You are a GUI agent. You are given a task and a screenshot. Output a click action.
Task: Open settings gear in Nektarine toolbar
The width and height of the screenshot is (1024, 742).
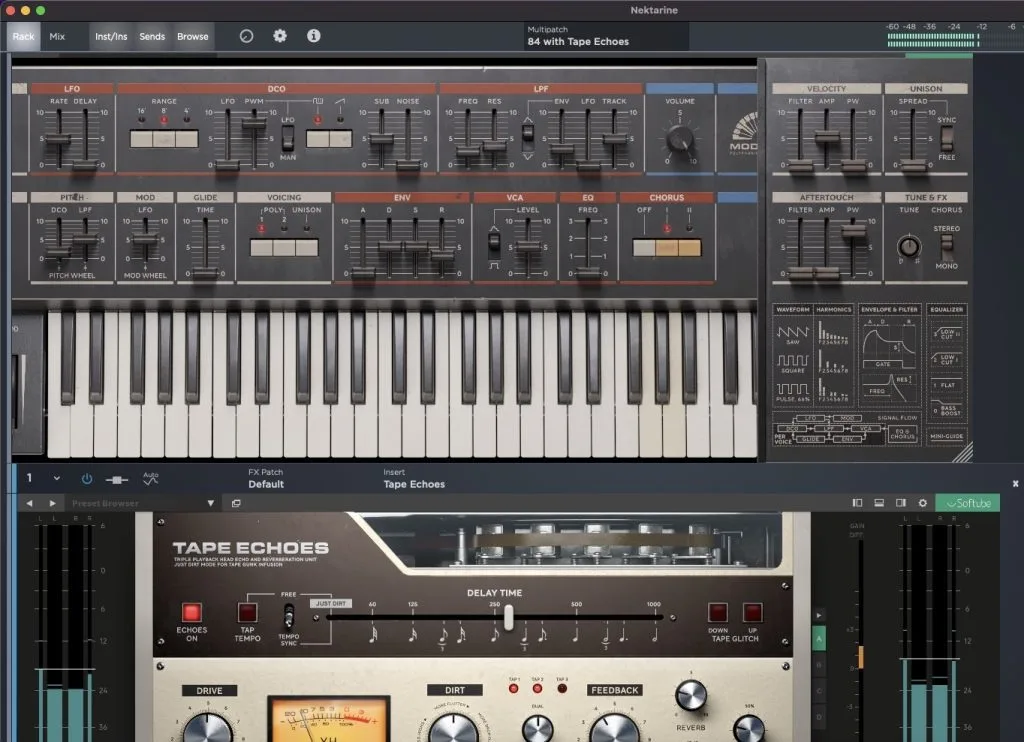[x=280, y=36]
